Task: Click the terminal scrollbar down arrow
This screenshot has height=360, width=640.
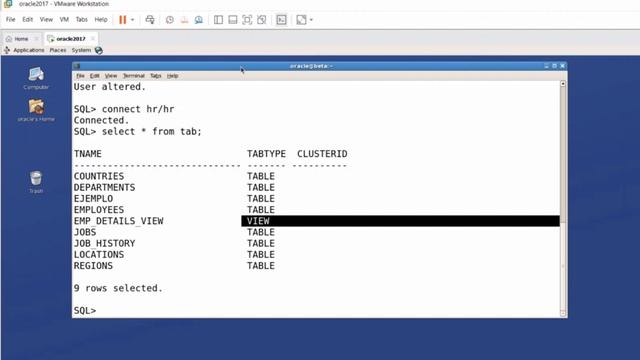Action: pos(563,313)
